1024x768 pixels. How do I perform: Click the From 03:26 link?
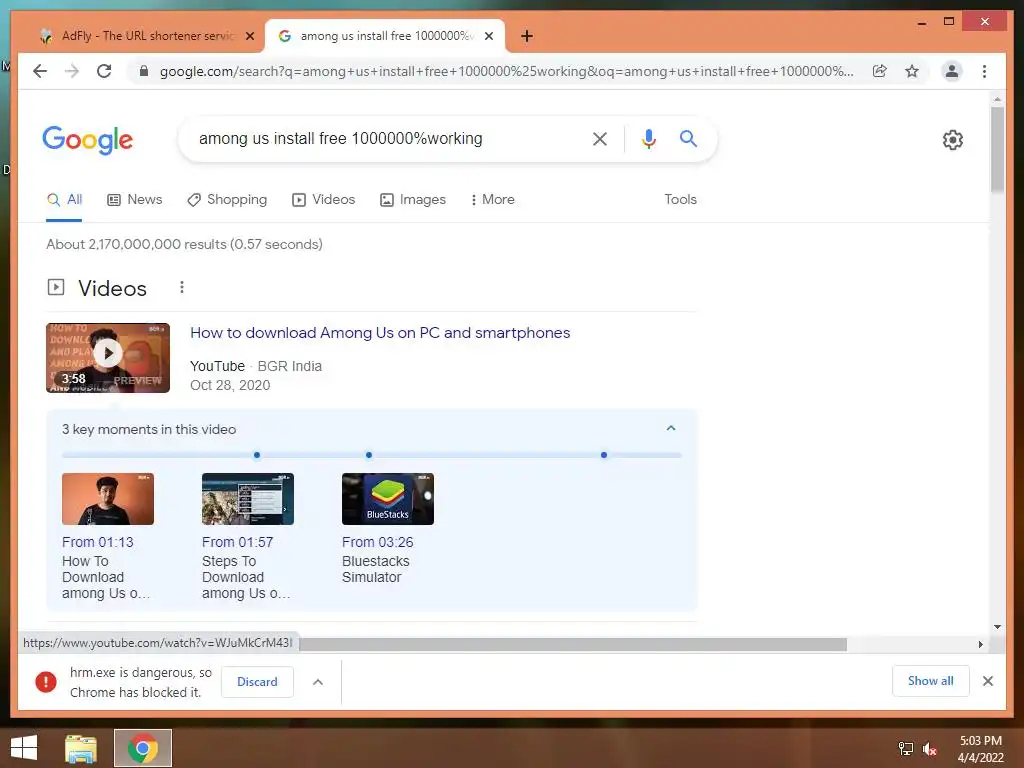377,542
